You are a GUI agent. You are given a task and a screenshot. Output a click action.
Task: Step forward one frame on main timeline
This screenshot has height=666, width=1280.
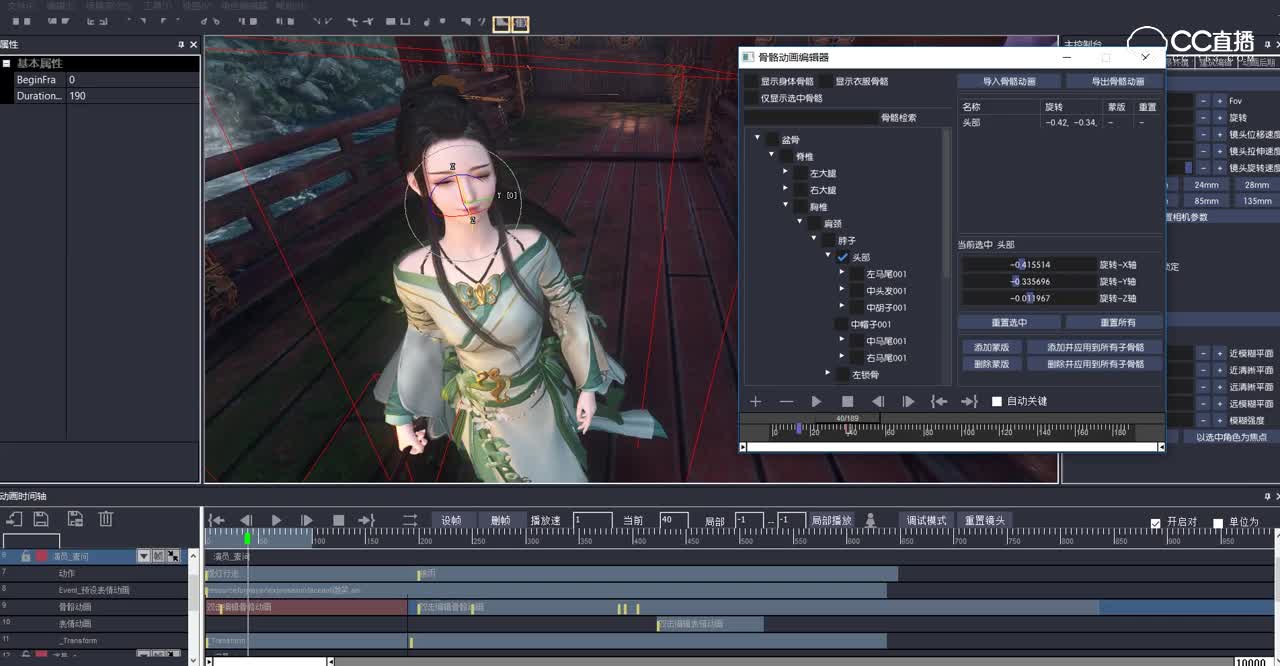[307, 520]
